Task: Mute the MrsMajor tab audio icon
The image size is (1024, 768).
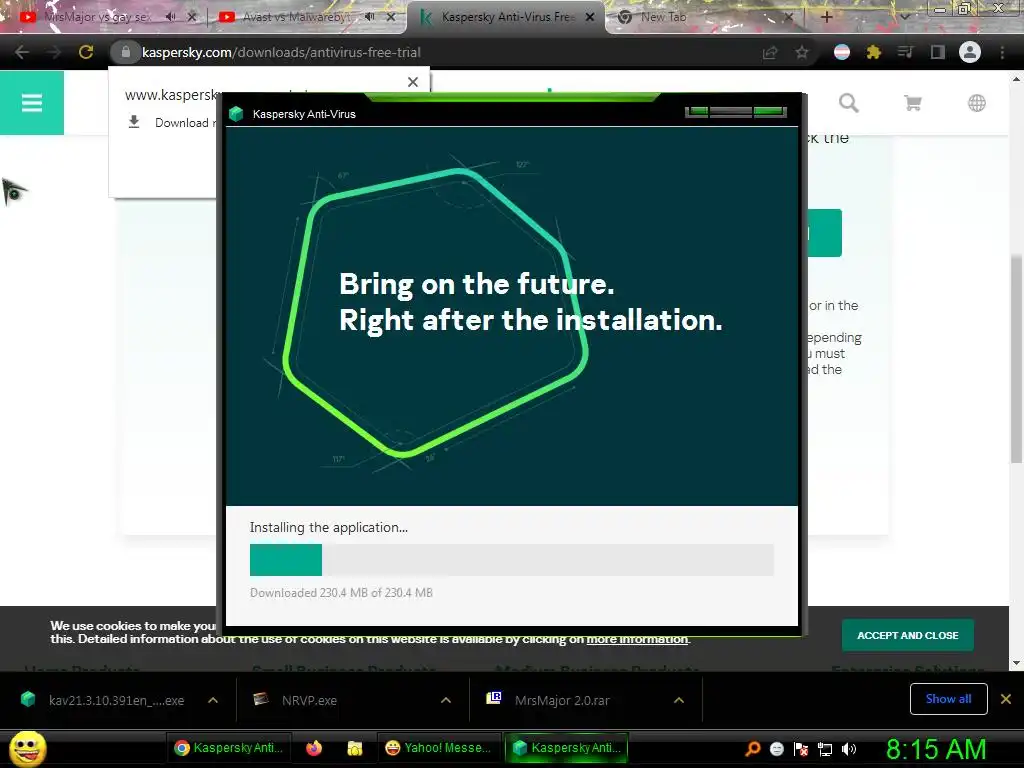Action: point(170,17)
